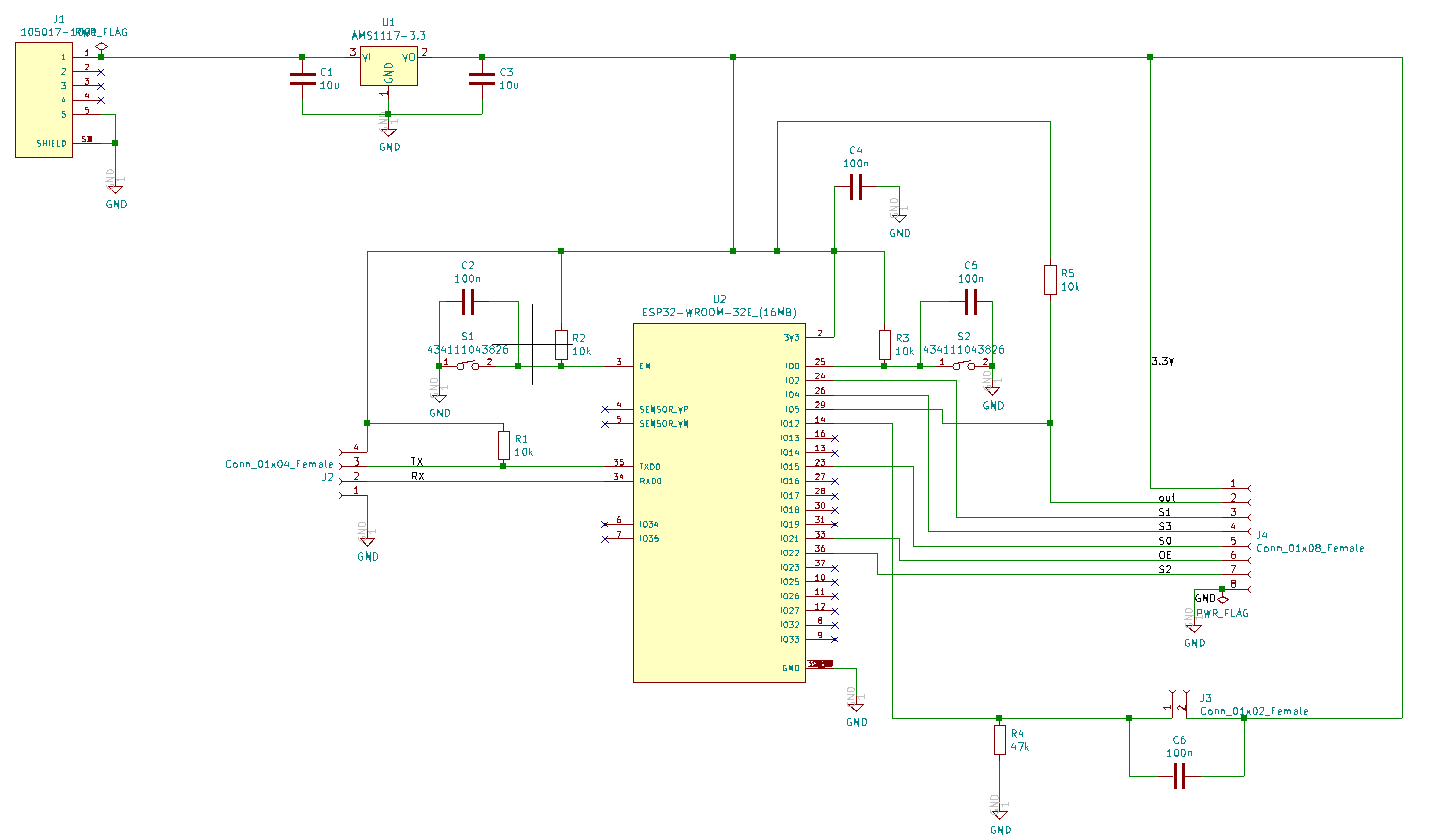
Task: Click the TXD0 pin label on U2
Action: pos(650,467)
